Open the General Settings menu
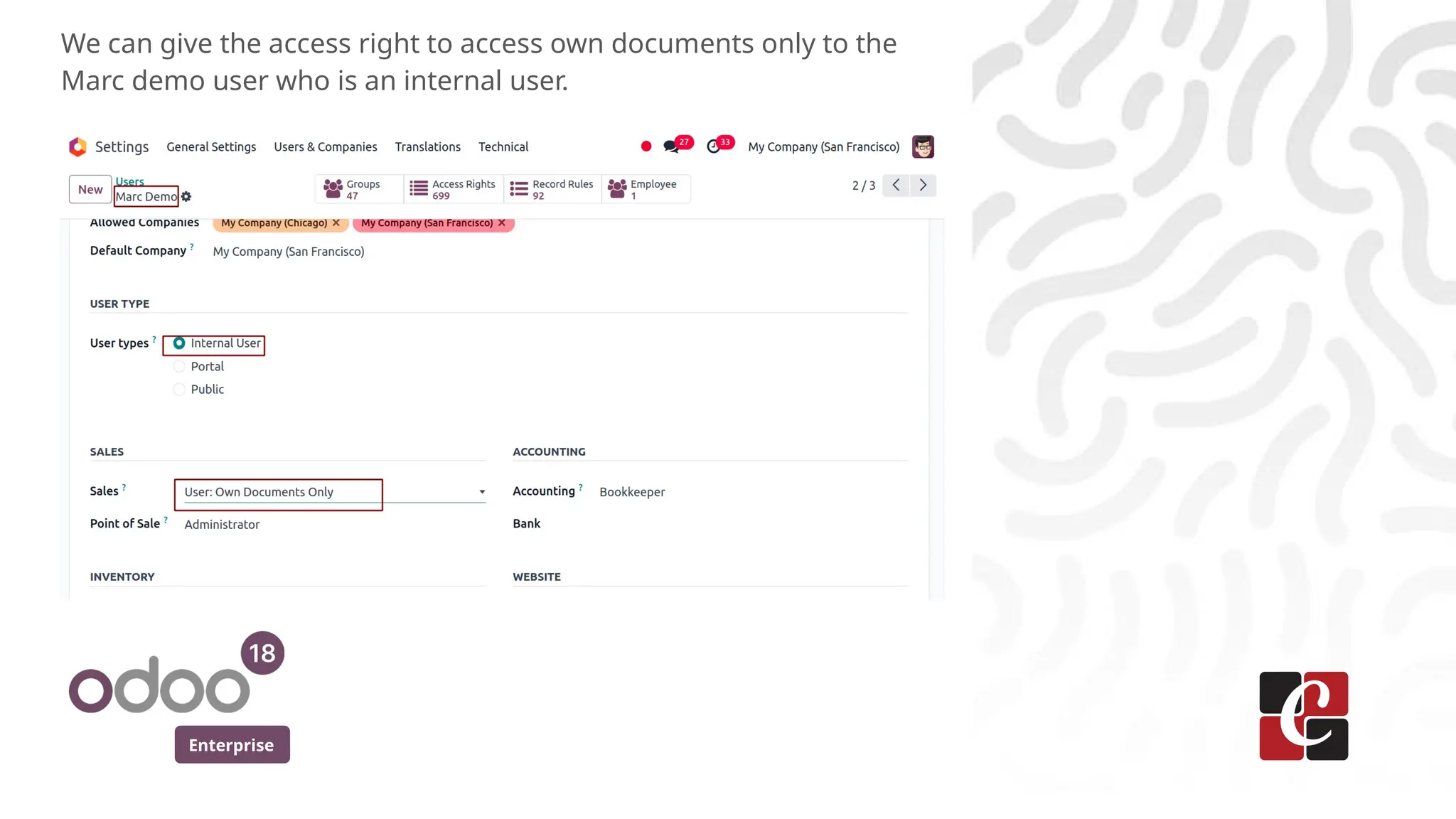This screenshot has height=819, width=1456. 211,146
